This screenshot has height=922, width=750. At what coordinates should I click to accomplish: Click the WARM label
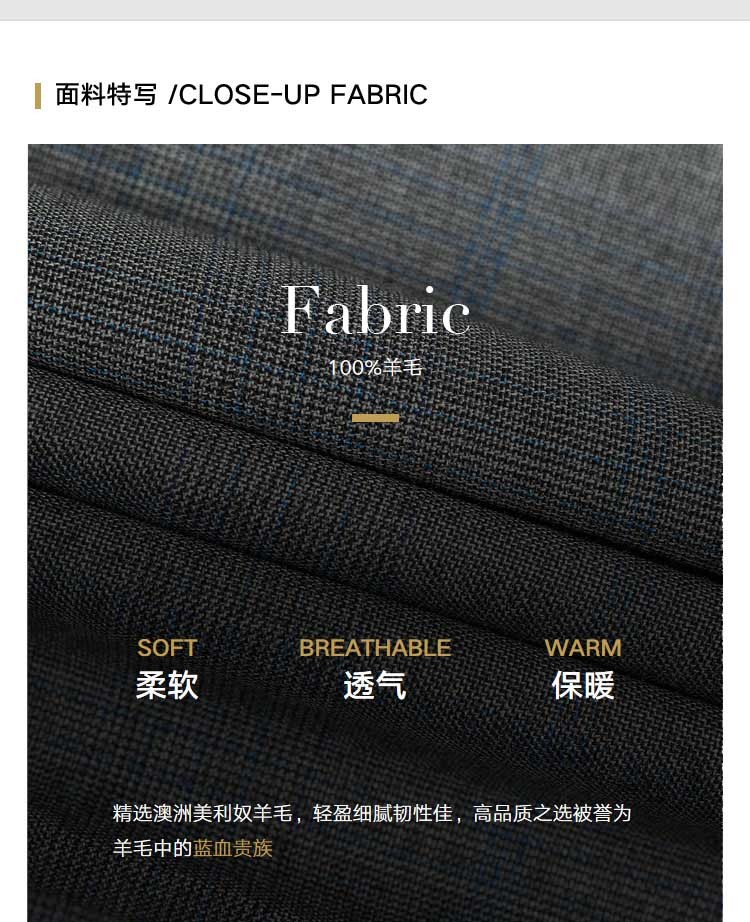click(x=583, y=648)
